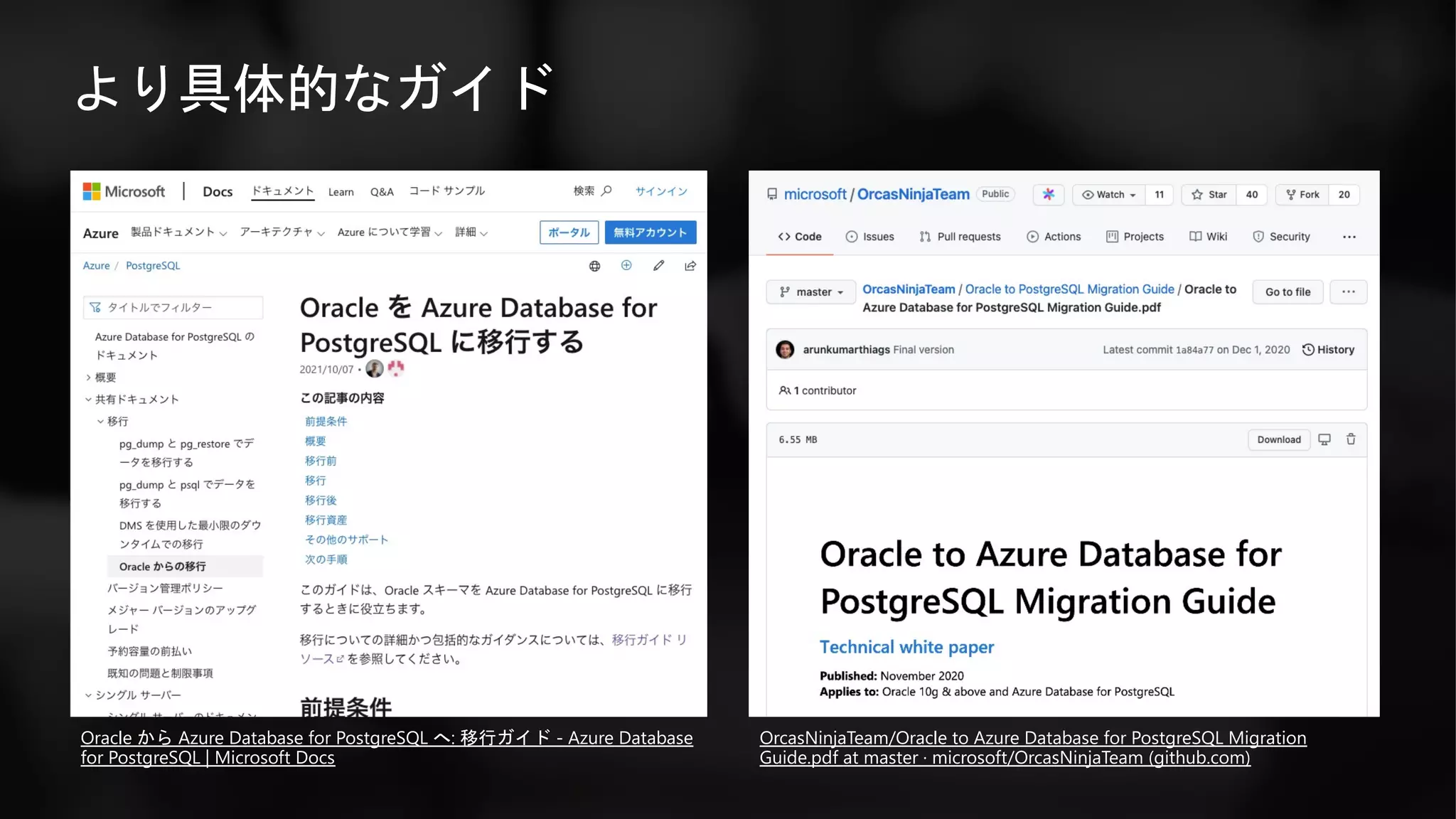Click the contributor people icon
This screenshot has height=819, width=1456.
tap(785, 390)
